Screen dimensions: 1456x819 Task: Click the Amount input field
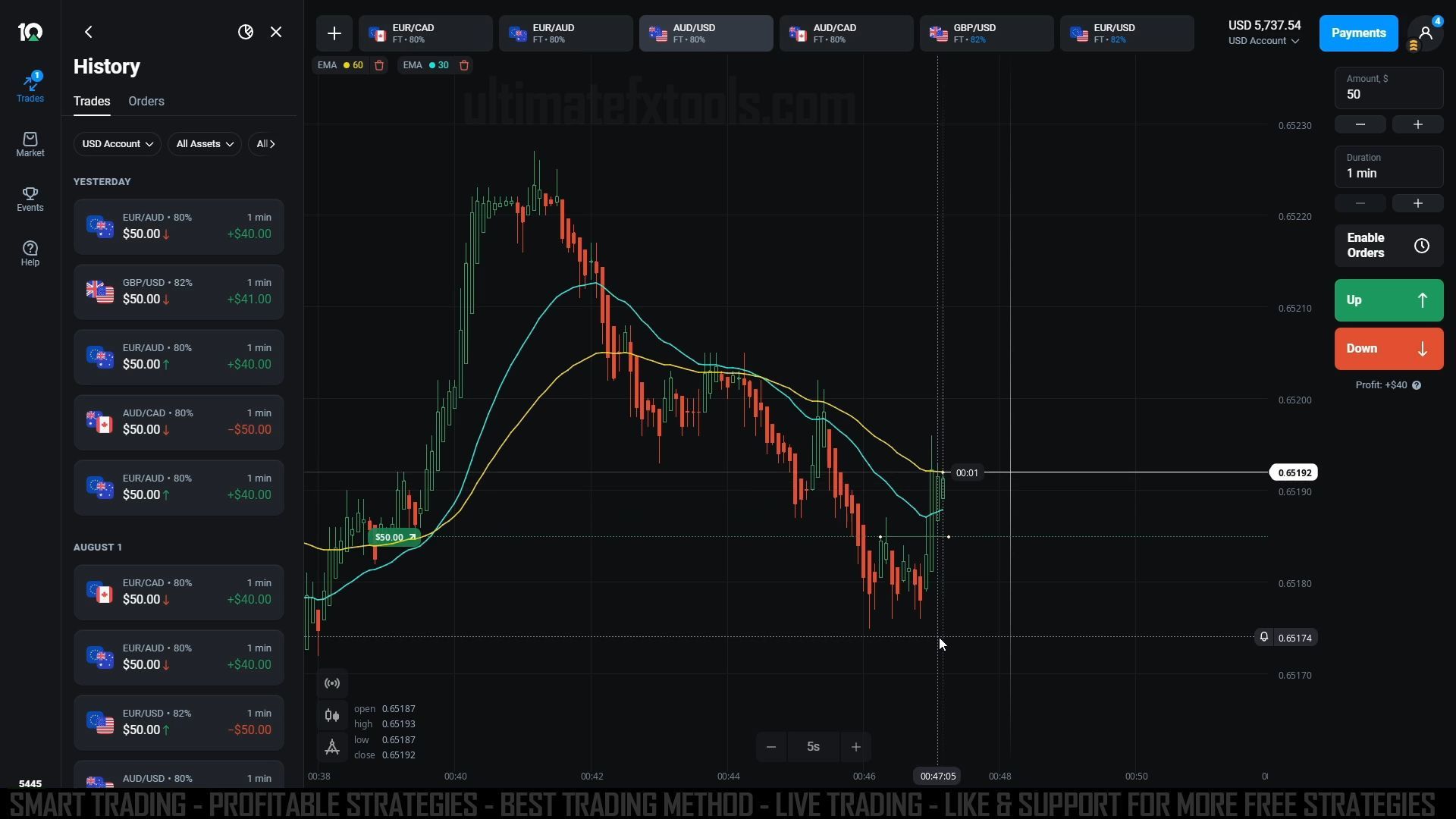[x=1389, y=88]
